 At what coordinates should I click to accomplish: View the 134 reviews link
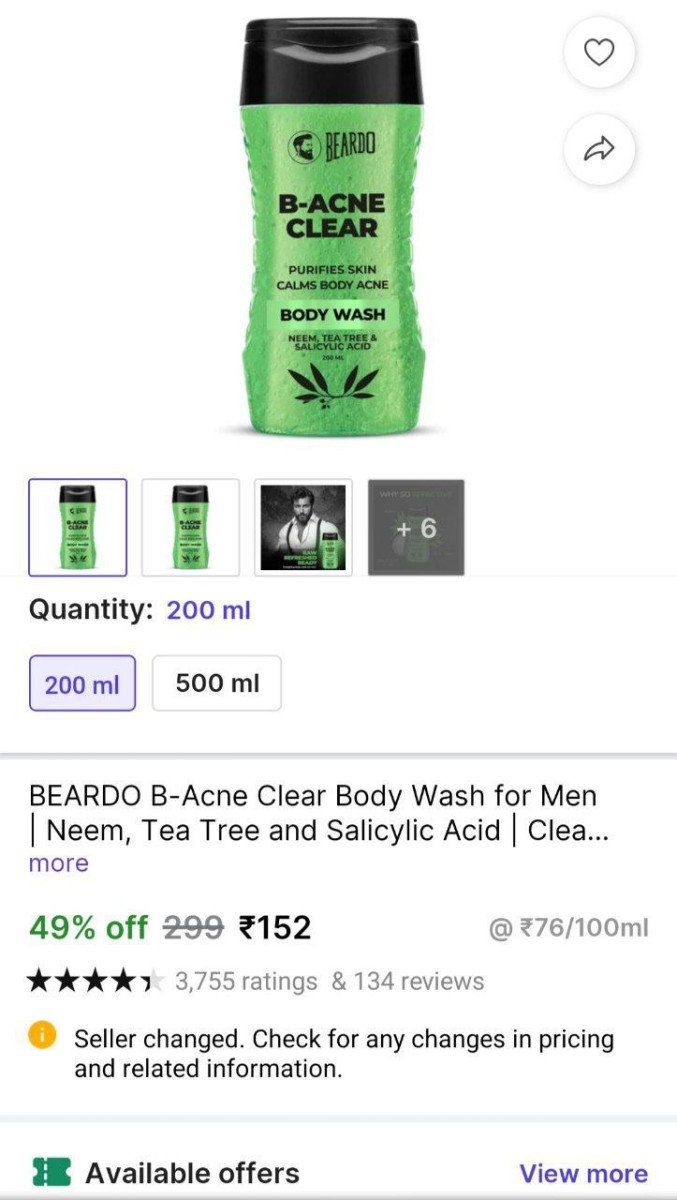click(408, 981)
